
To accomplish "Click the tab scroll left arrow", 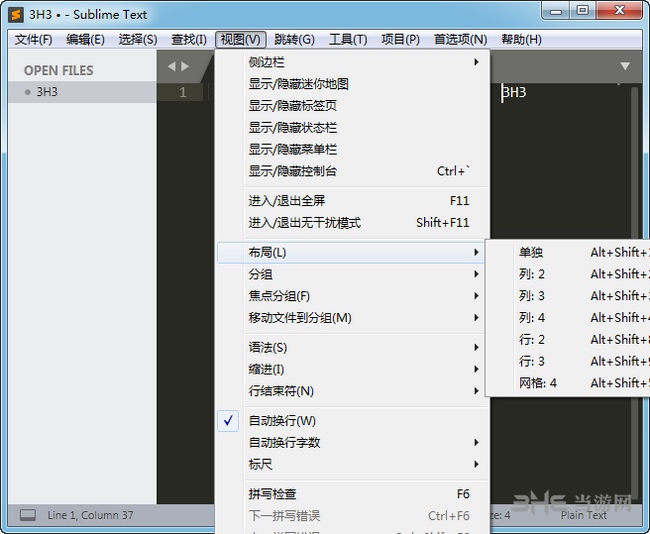I will [172, 66].
